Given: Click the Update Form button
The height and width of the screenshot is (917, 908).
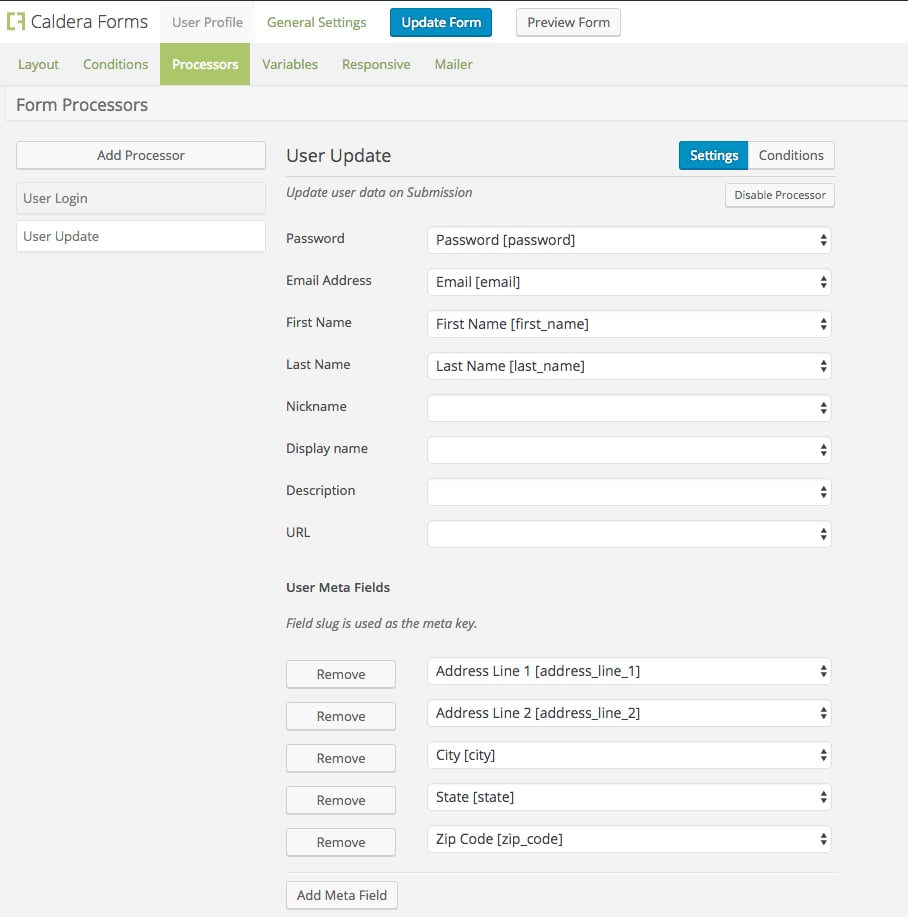Looking at the screenshot, I should coord(441,22).
